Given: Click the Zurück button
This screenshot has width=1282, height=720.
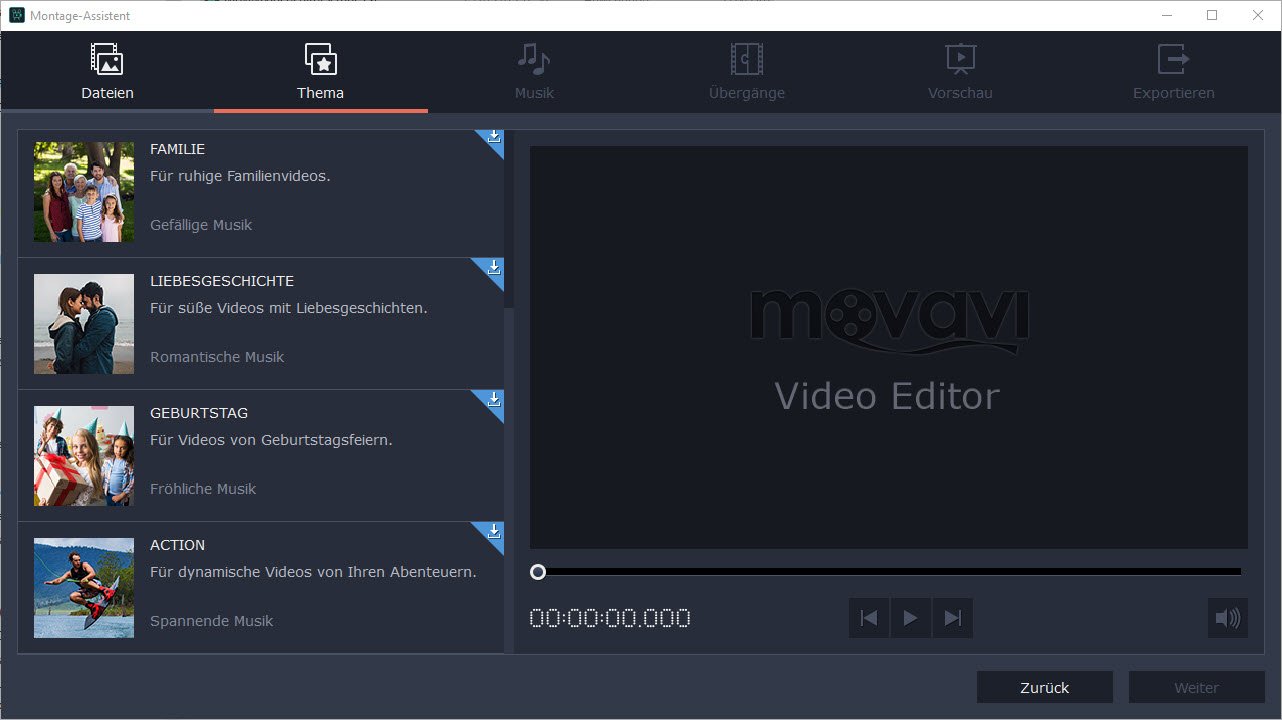Looking at the screenshot, I should pyautogui.click(x=1045, y=688).
